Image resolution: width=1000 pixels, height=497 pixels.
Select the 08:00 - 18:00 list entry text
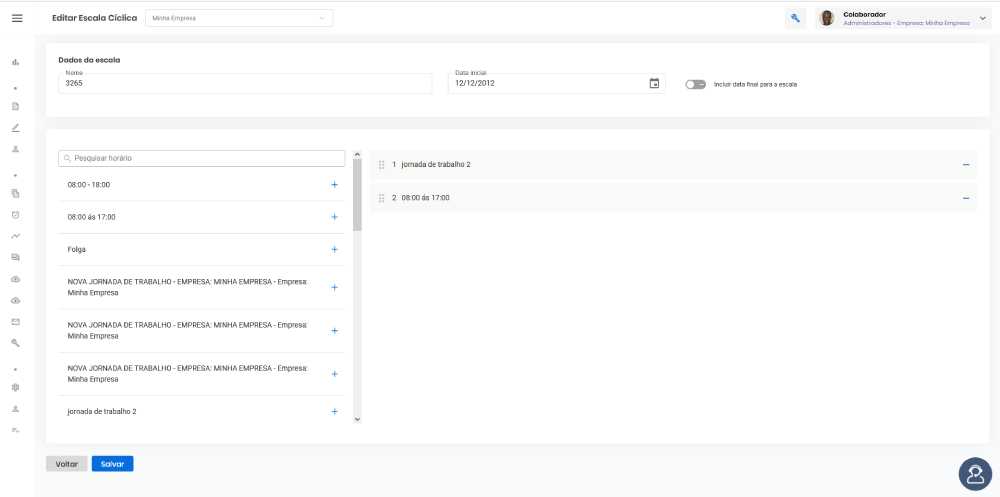(89, 184)
